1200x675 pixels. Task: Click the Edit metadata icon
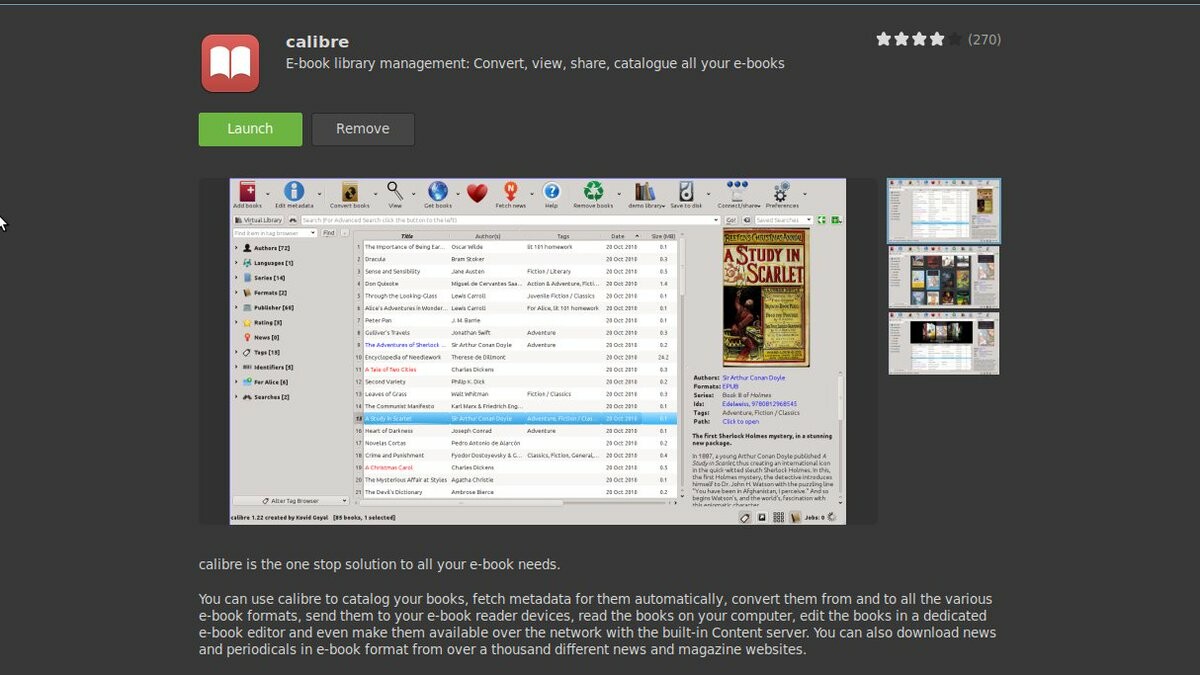(x=294, y=192)
